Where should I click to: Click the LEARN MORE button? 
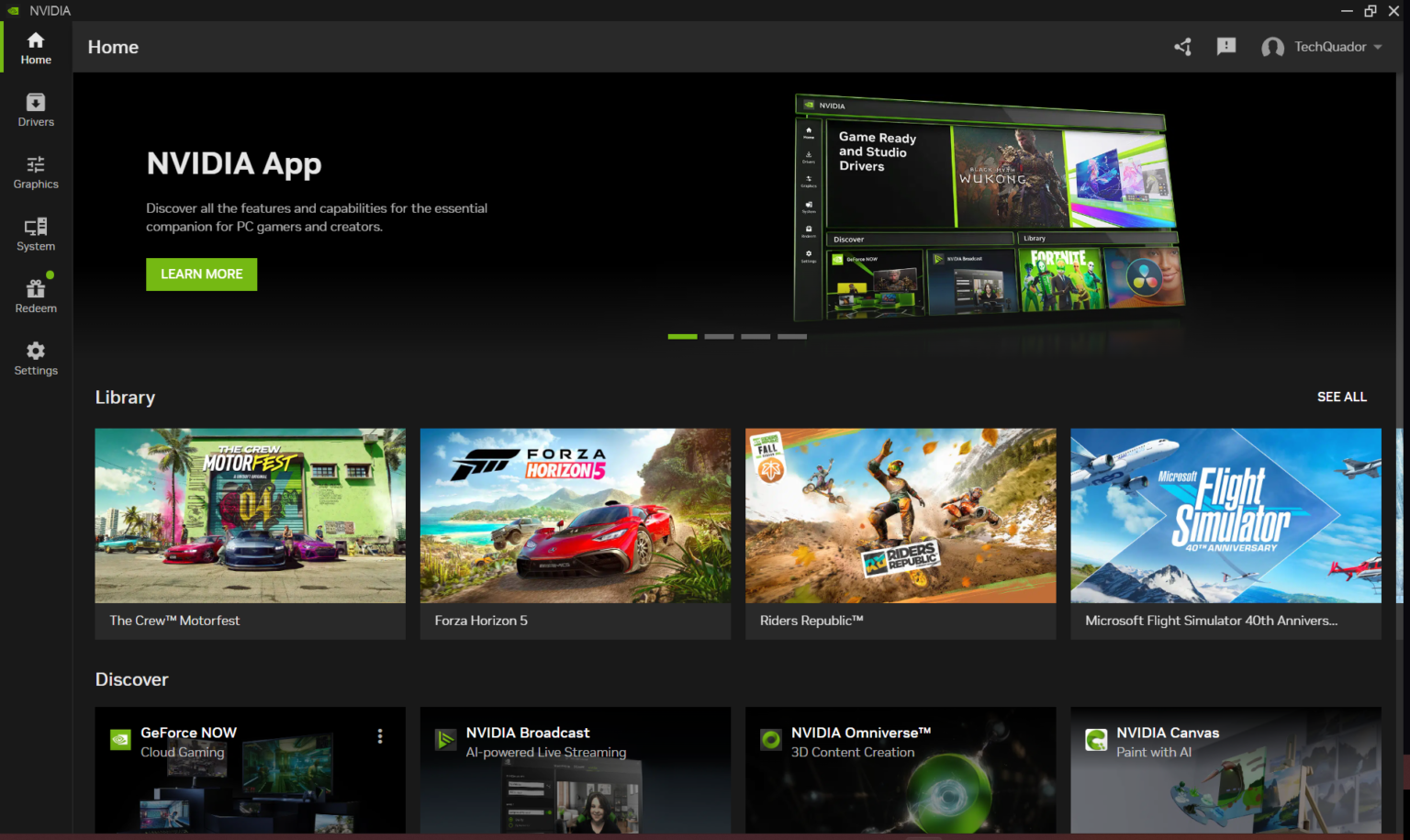(201, 274)
